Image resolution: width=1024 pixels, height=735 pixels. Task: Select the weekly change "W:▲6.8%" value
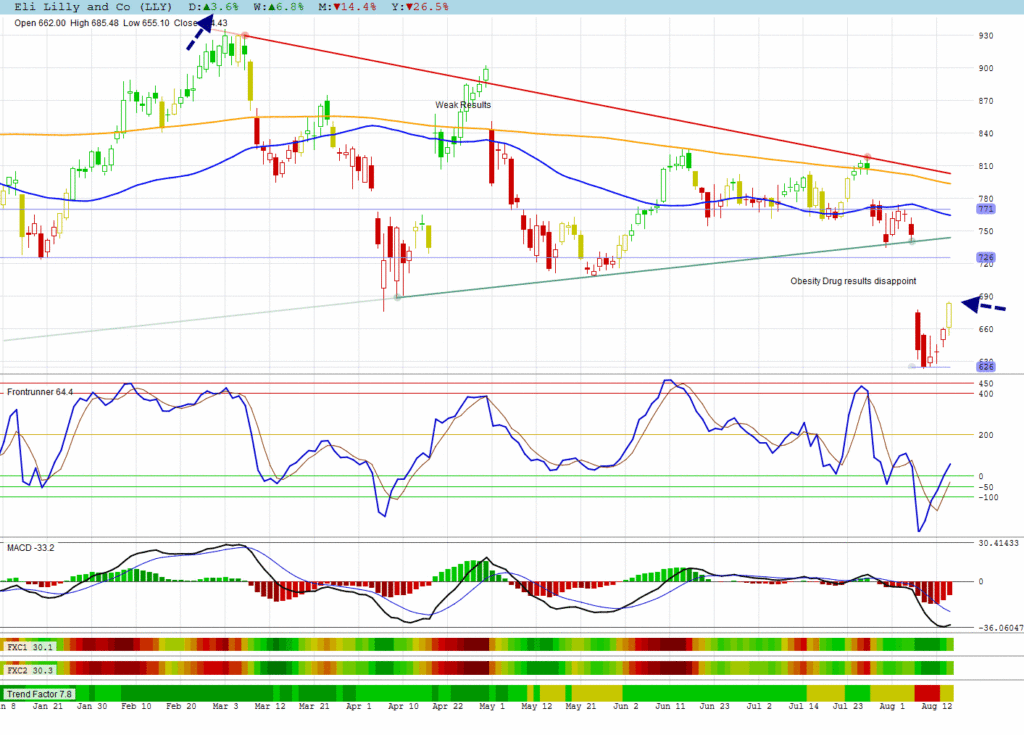278,7
